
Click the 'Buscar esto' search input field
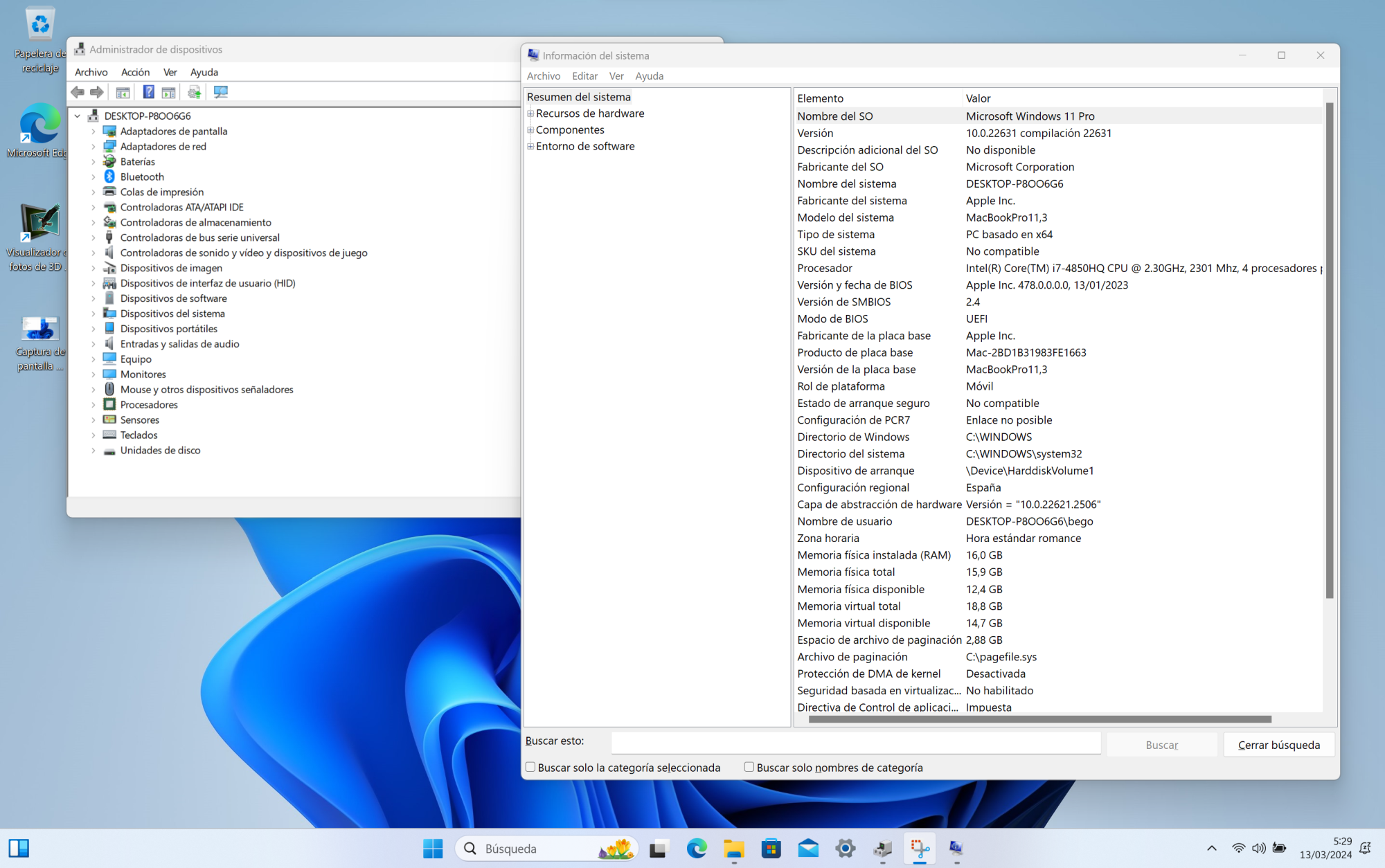click(x=855, y=743)
